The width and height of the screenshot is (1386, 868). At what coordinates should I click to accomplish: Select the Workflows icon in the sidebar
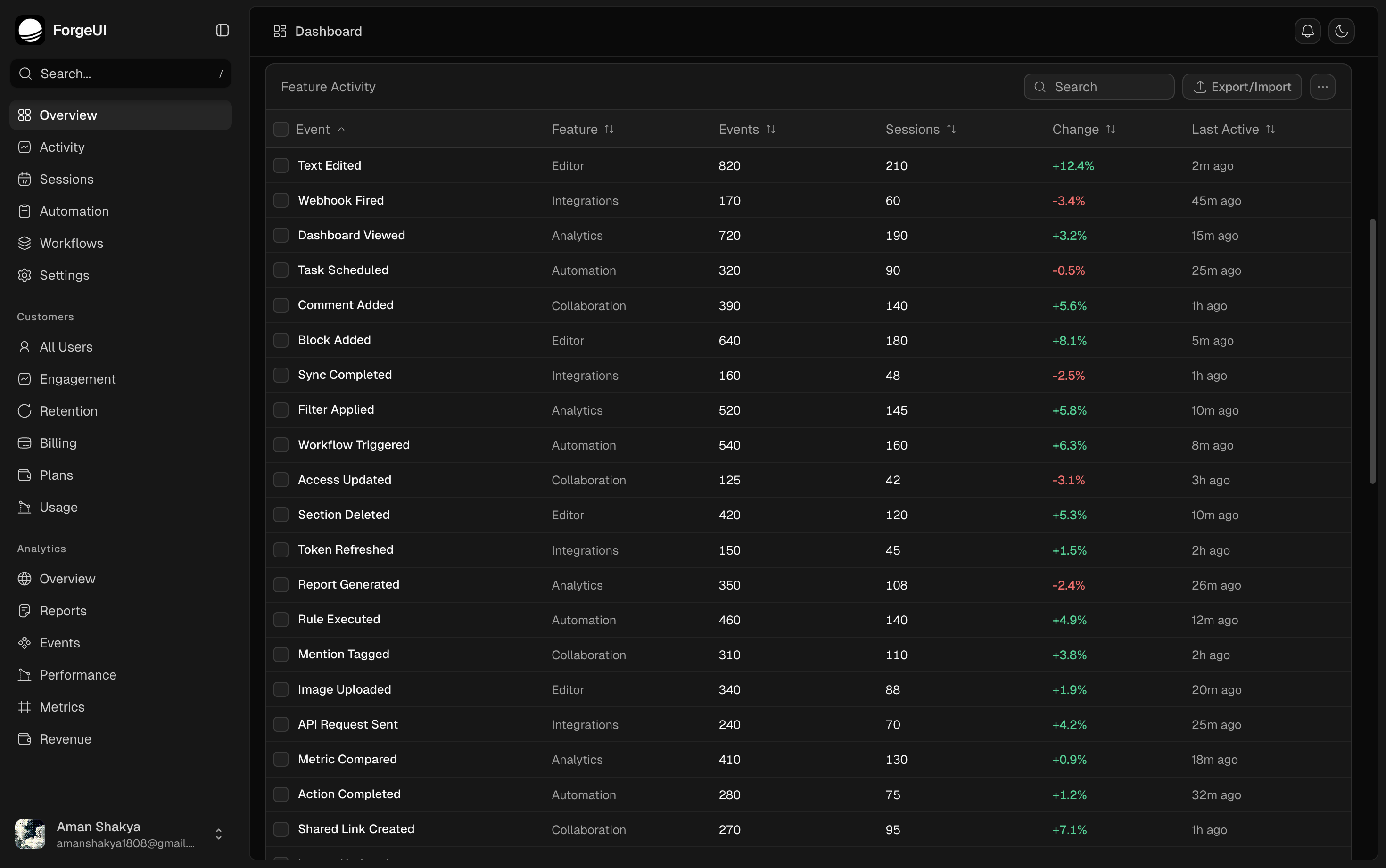coord(24,243)
